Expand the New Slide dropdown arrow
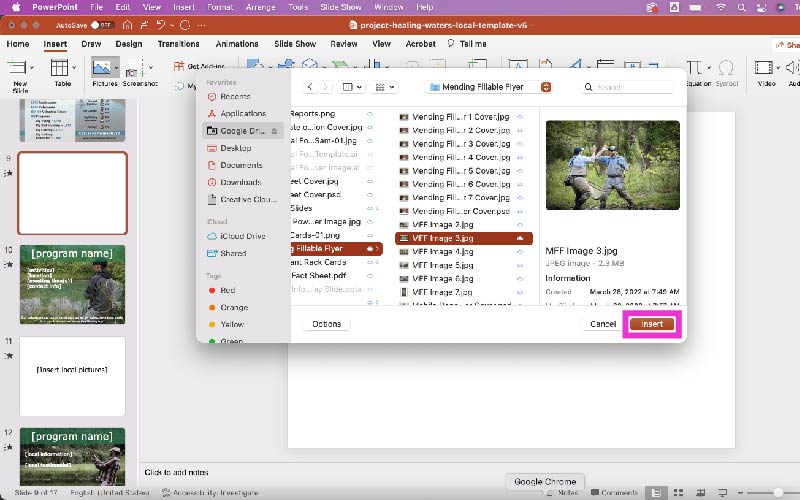Viewport: 800px width, 500px height. [x=32, y=67]
